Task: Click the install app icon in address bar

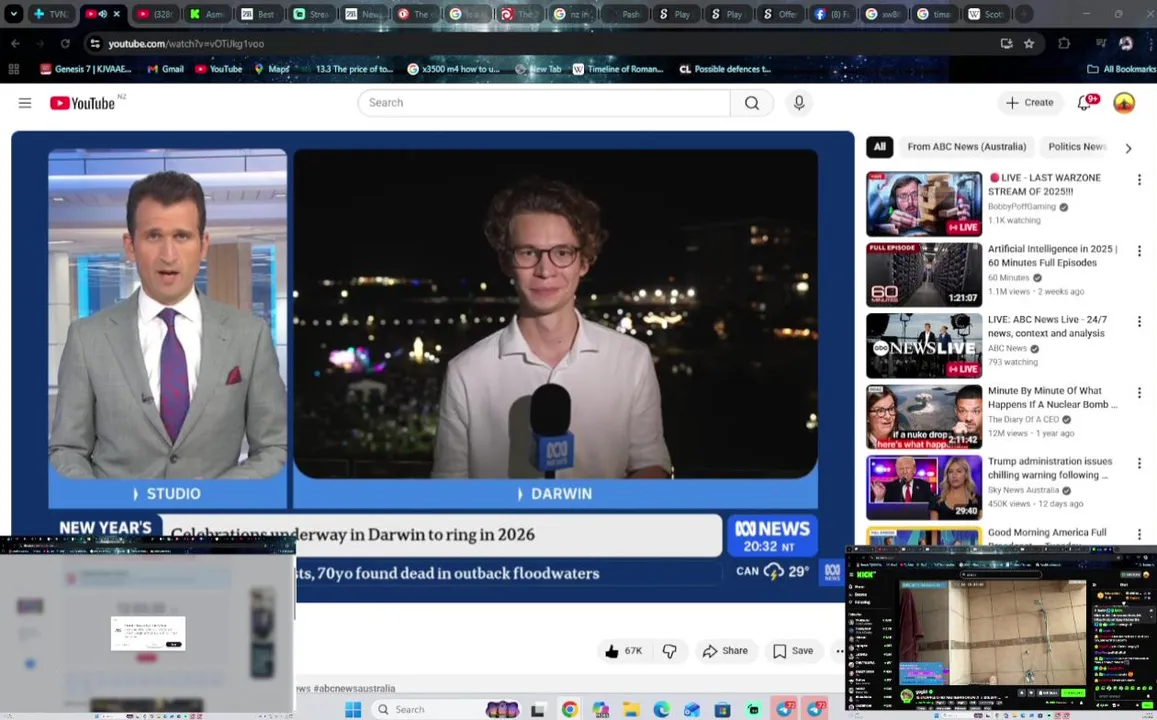Action: pos(1006,44)
